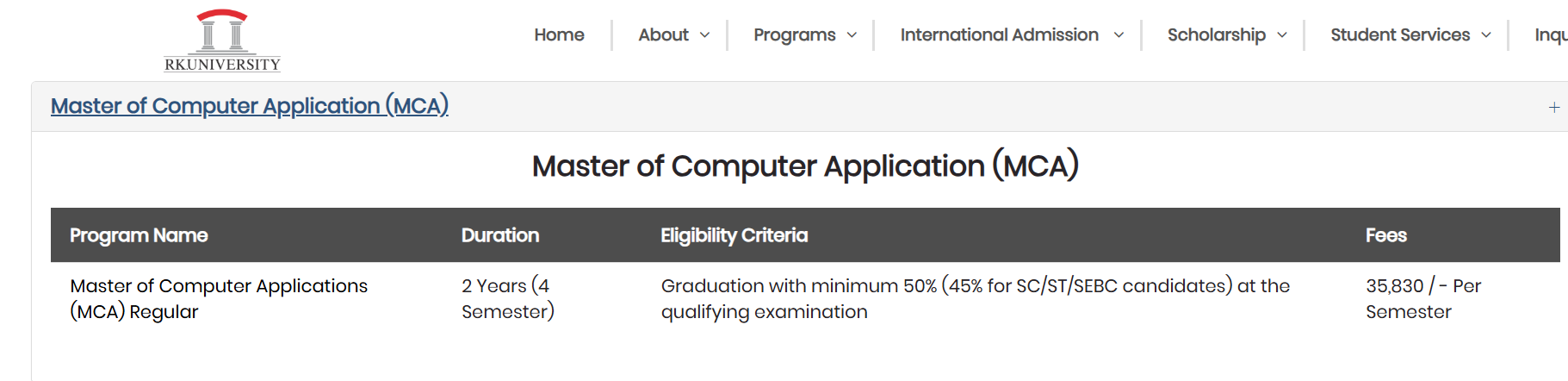
Task: Select the MCA Regular program row
Action: pos(805,299)
